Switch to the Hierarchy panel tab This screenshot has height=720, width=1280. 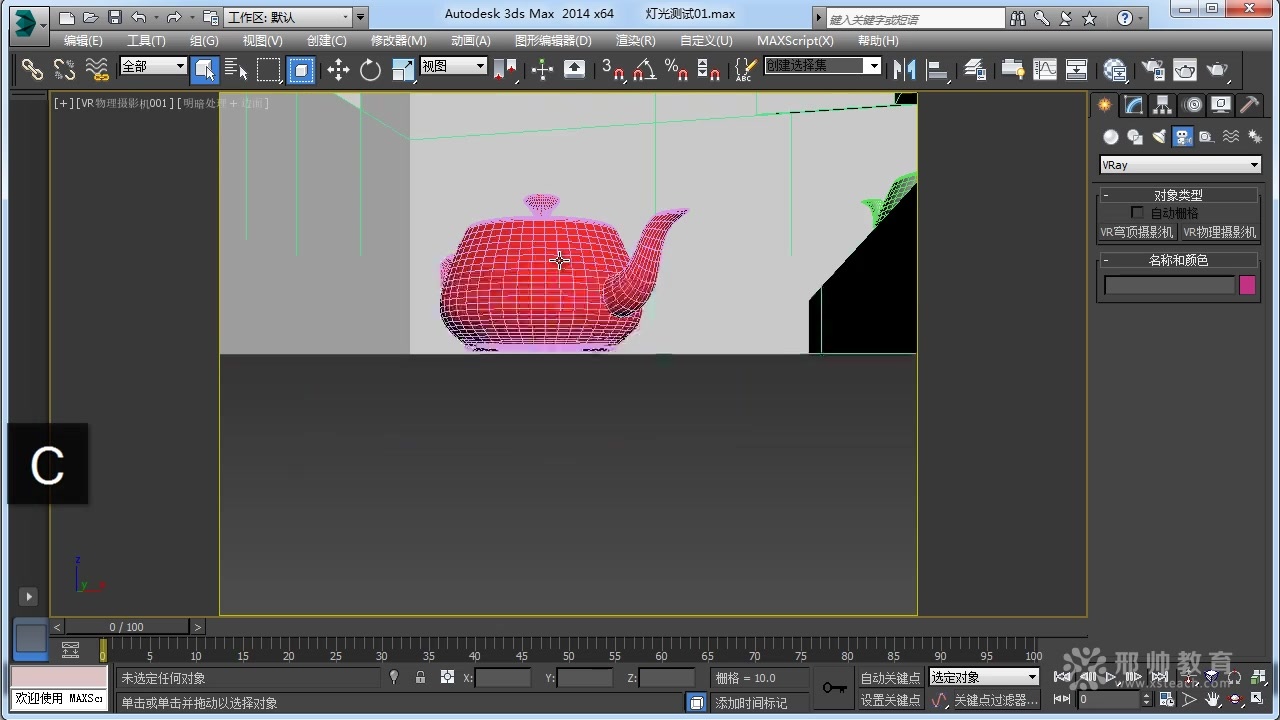tap(1162, 105)
